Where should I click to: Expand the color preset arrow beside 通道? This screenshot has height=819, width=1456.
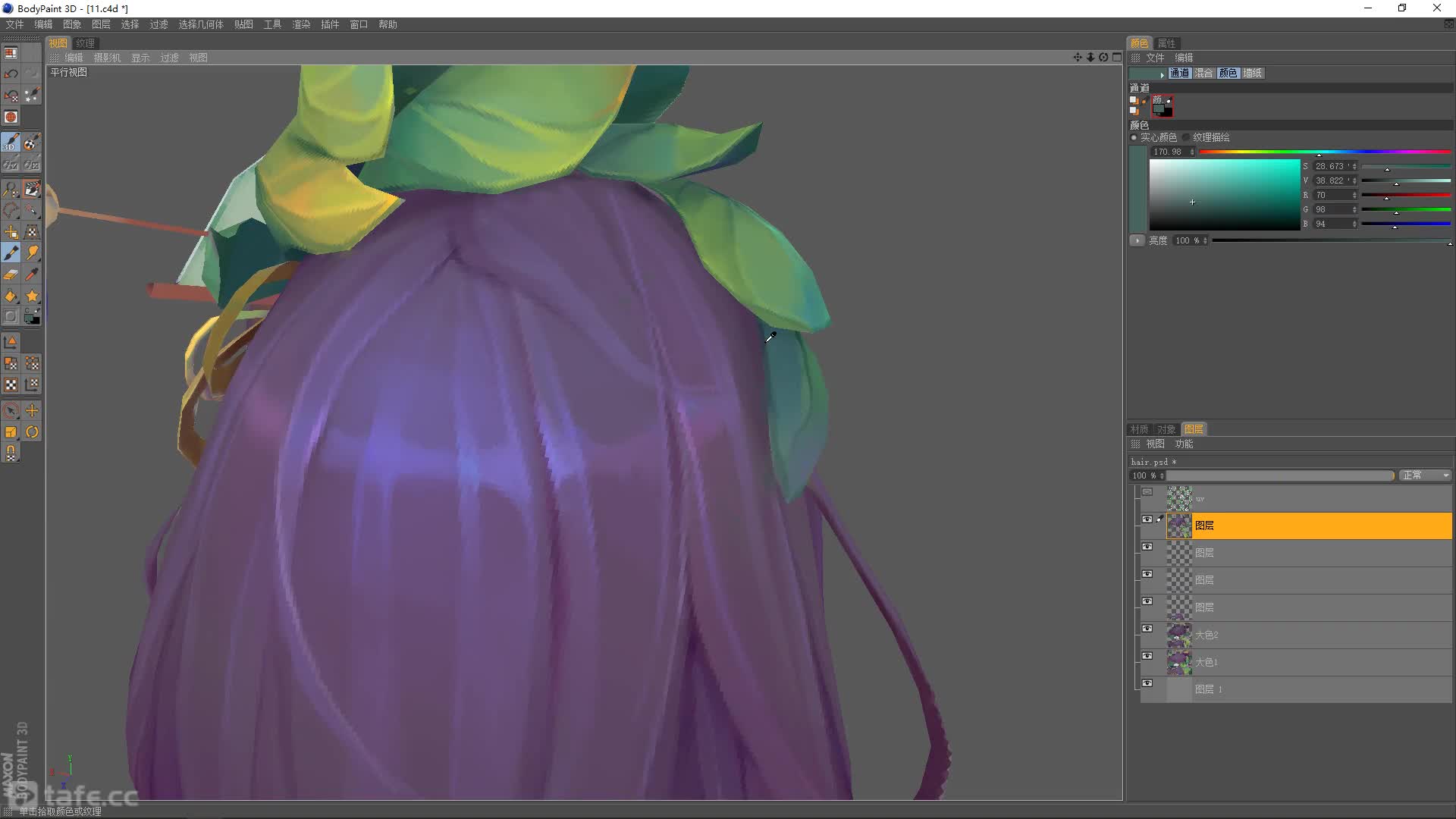click(1162, 74)
